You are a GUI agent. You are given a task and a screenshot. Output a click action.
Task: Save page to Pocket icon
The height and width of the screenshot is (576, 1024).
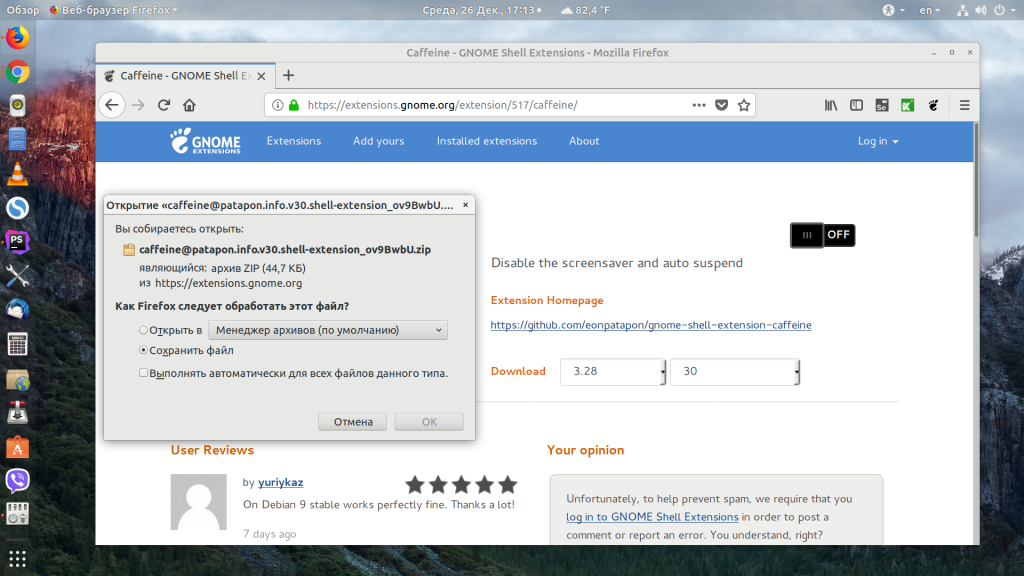point(722,105)
